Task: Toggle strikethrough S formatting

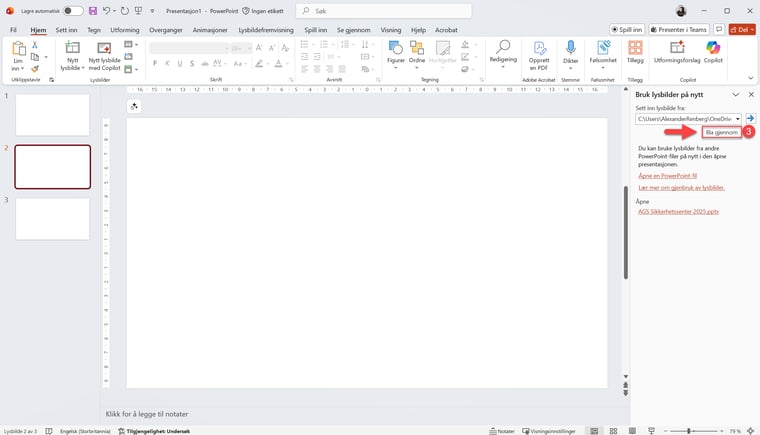Action: (x=192, y=64)
